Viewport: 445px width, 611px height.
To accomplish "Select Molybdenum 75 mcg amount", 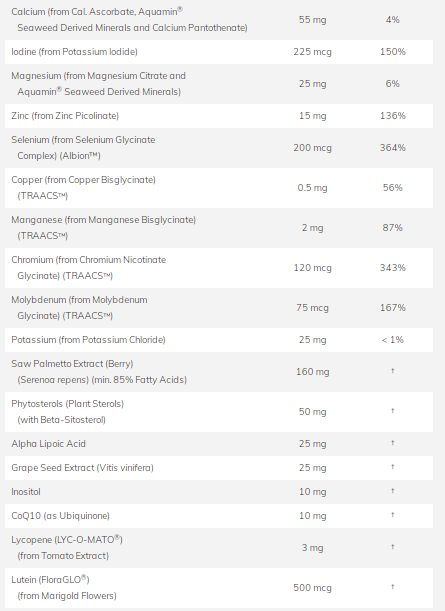I will tap(313, 308).
